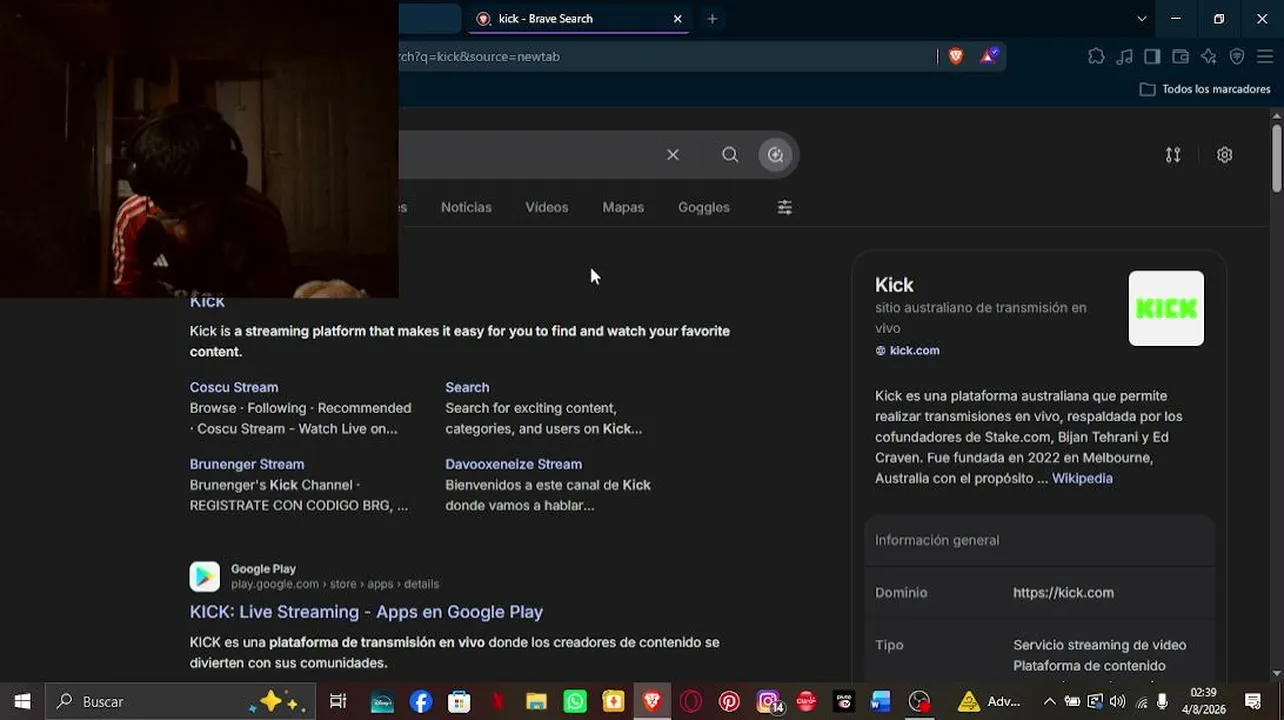Open the Brunenger Stream link
The image size is (1284, 720).
[247, 465]
